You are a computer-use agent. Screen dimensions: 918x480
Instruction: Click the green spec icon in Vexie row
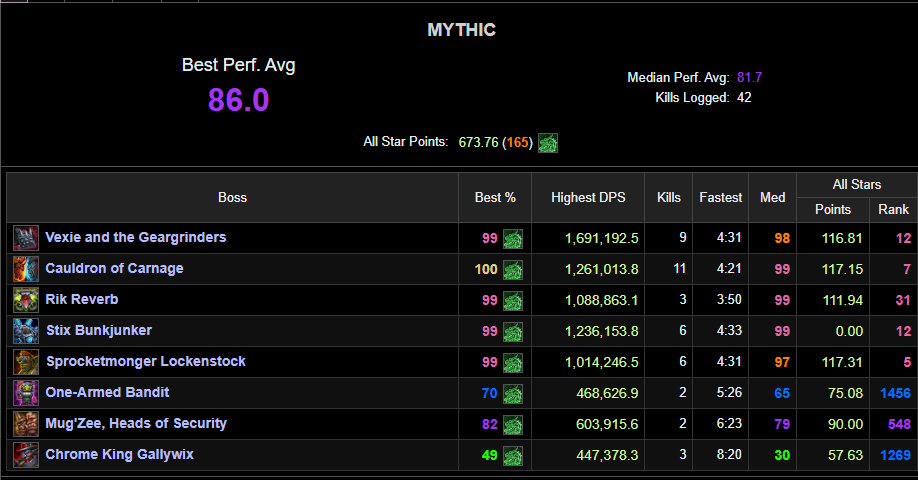[x=513, y=239]
